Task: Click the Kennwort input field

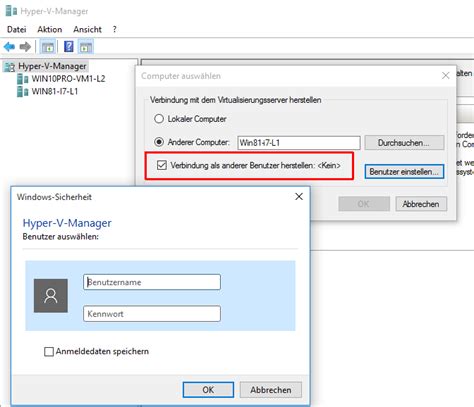Action: (x=152, y=314)
